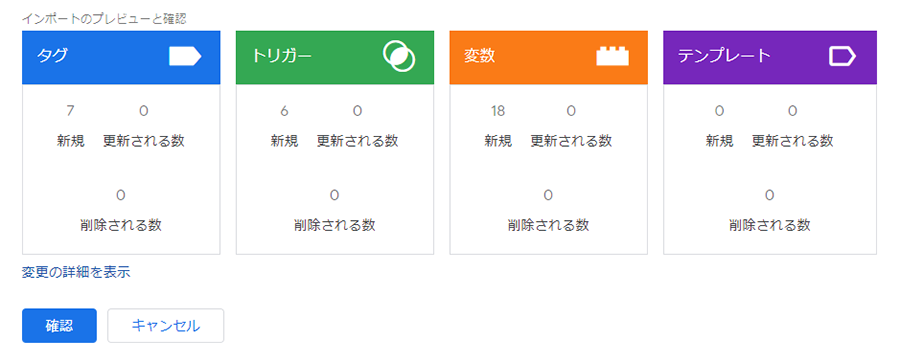
Task: Cancel import with キャンセル button
Action: coord(166,326)
